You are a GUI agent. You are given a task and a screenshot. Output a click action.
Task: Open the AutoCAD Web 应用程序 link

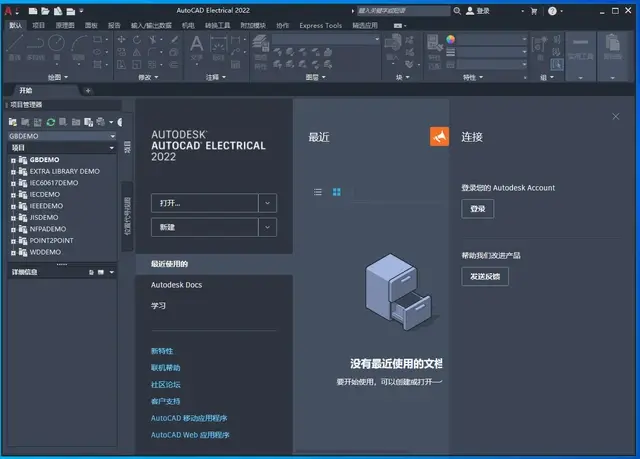pos(190,435)
